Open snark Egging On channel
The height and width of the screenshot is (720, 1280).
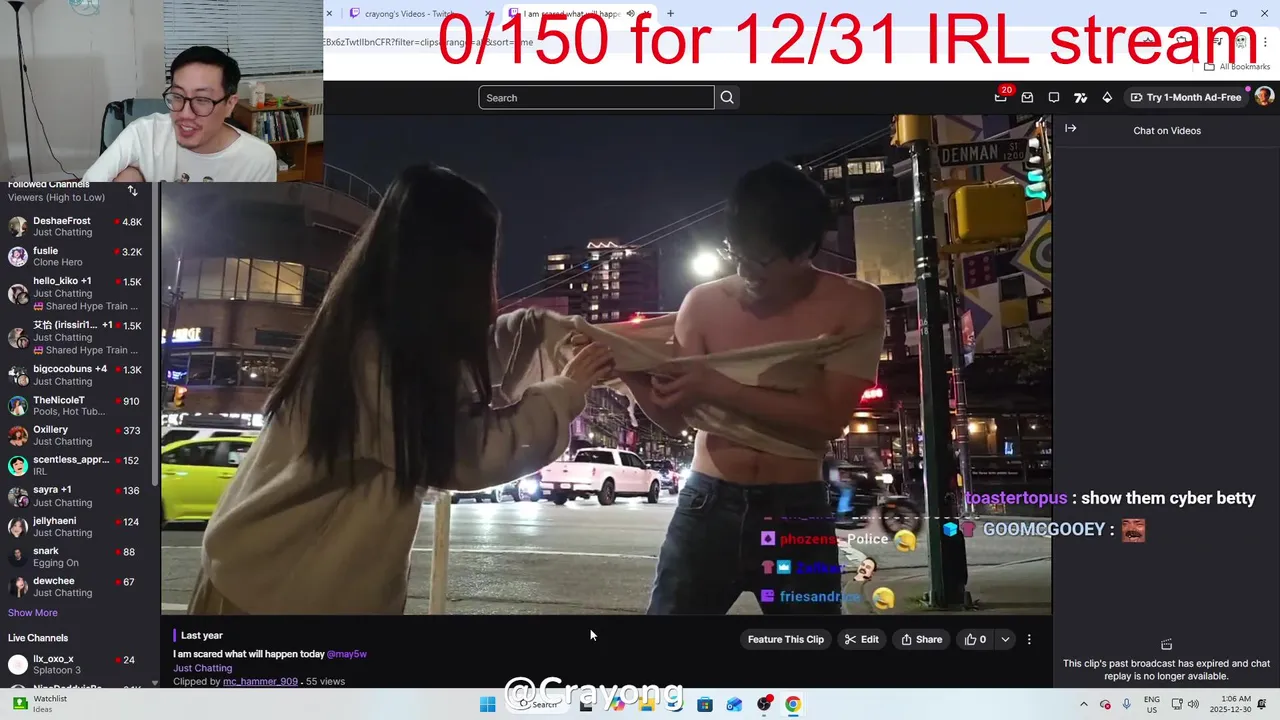[78, 556]
